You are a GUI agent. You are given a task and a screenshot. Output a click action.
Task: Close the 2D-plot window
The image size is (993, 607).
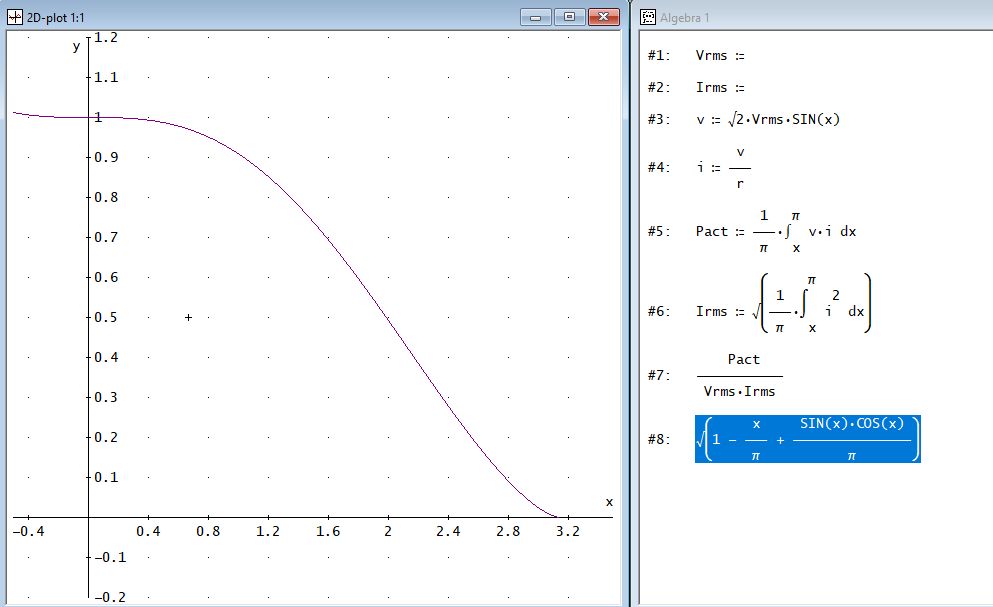click(x=604, y=17)
